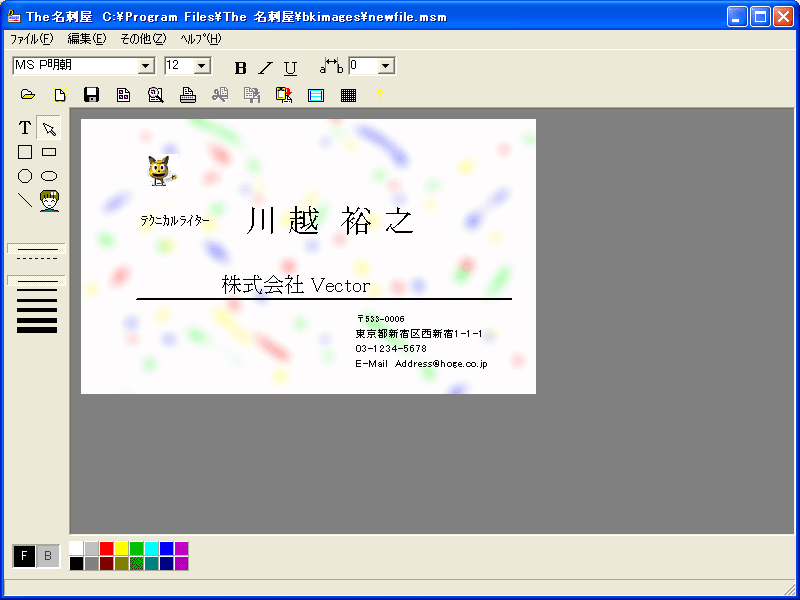This screenshot has width=800, height=600.
Task: Pick the red color swatch
Action: coord(106,548)
